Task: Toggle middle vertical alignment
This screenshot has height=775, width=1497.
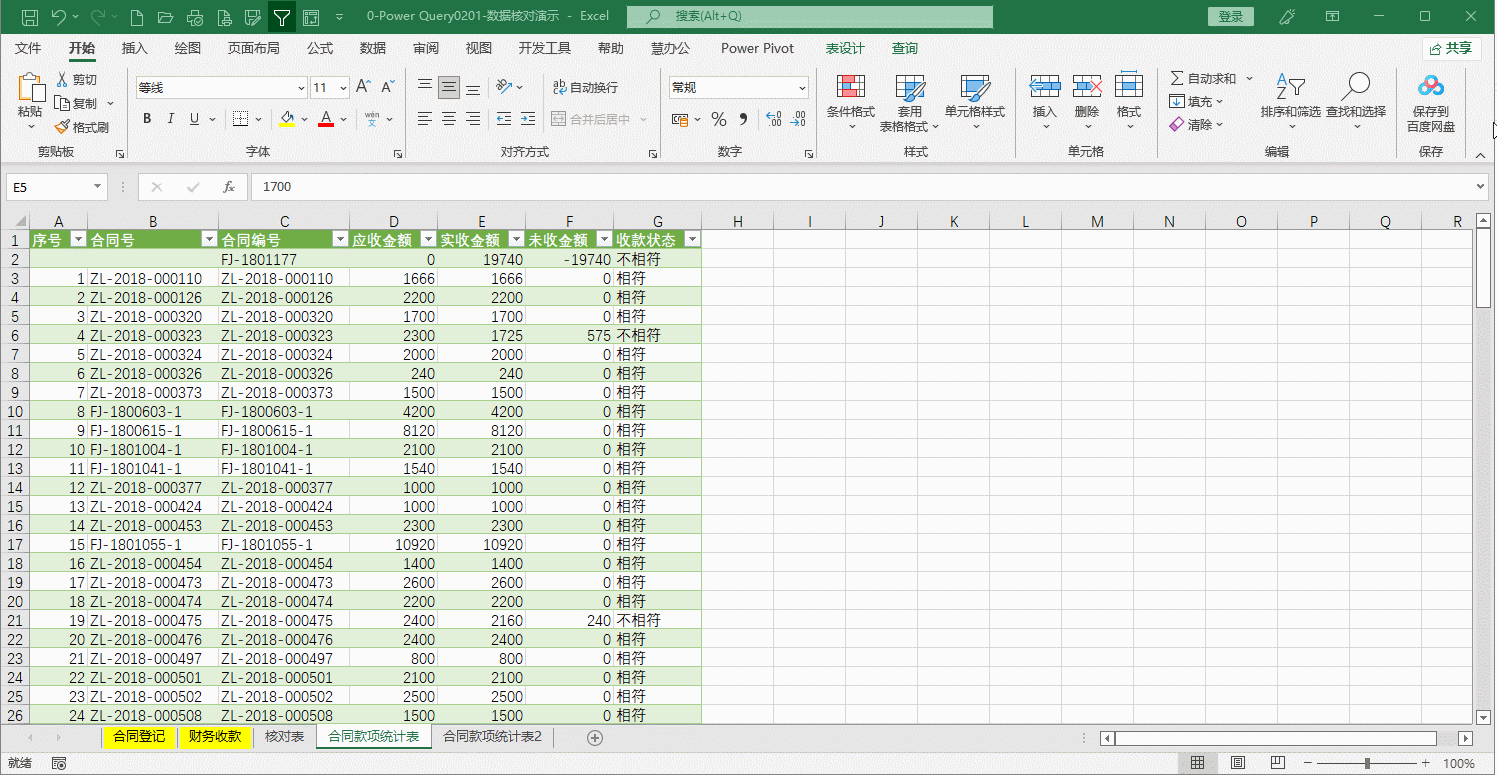Action: (x=449, y=88)
